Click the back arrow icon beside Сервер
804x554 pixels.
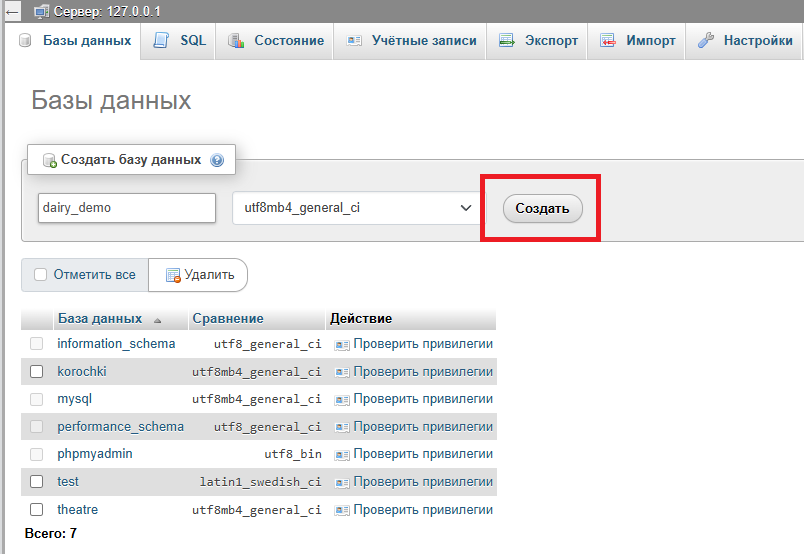[12, 12]
